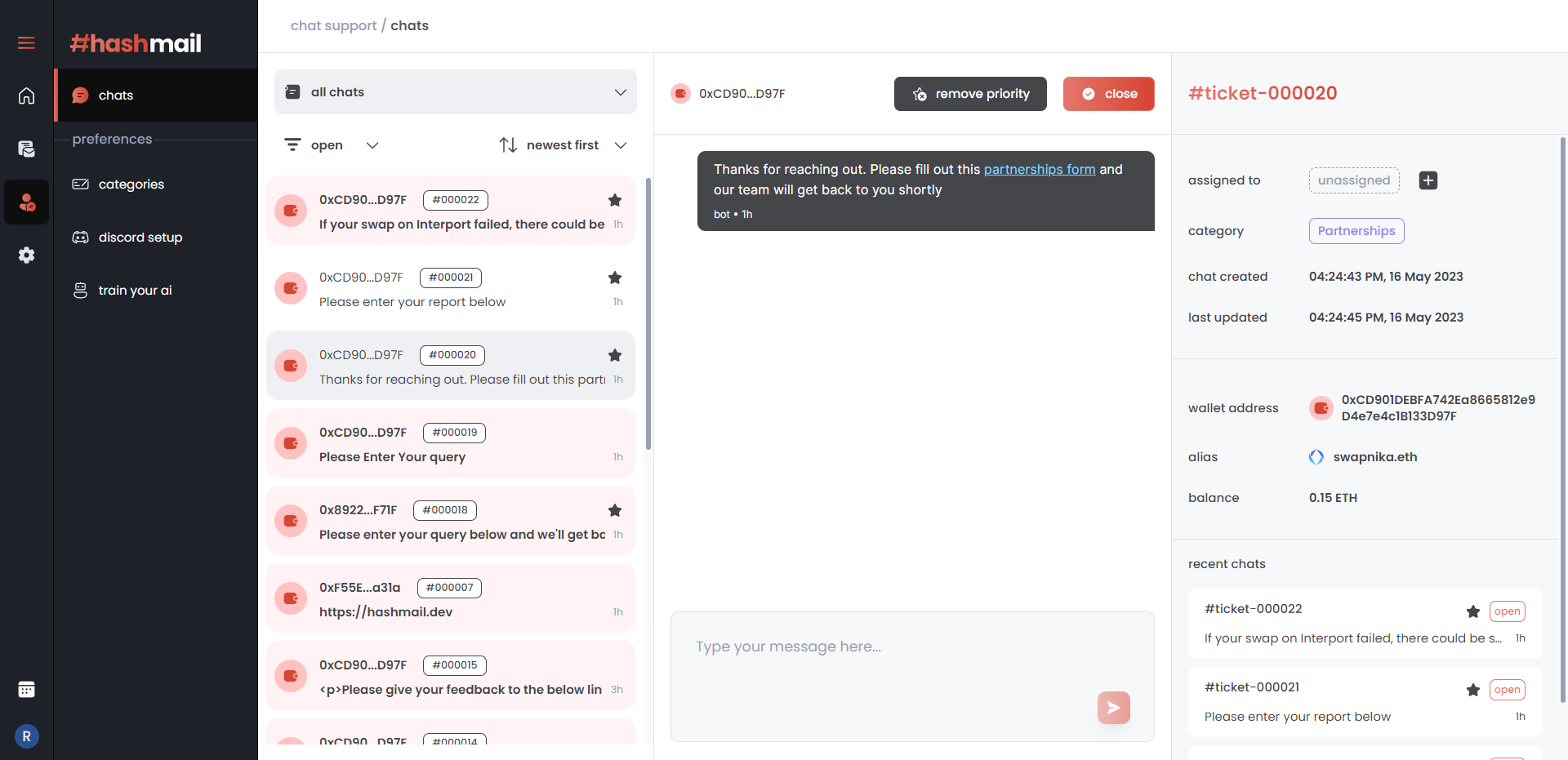Click open badge on recent #ticket-000021

[x=1508, y=690]
